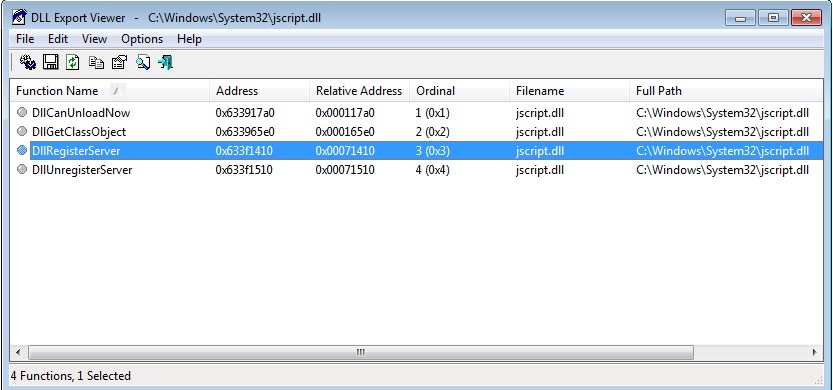The height and width of the screenshot is (390, 833).
Task: Click the horizontal scrollbar right arrow
Action: (814, 352)
